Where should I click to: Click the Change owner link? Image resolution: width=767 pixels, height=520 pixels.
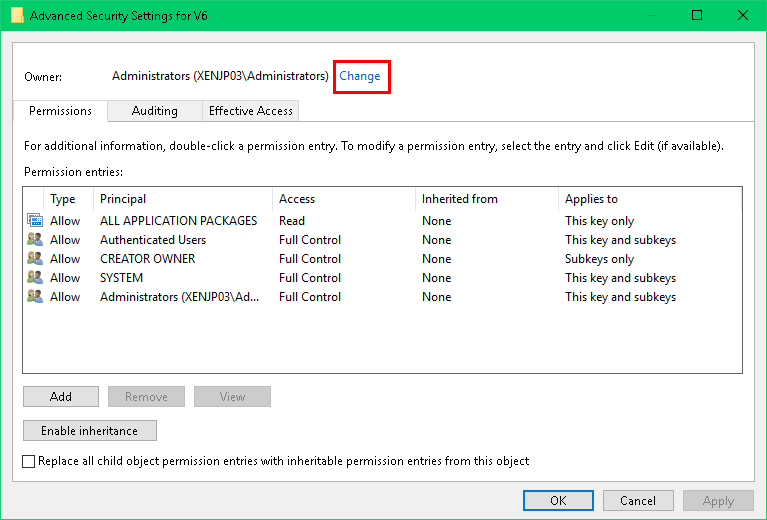pyautogui.click(x=360, y=76)
